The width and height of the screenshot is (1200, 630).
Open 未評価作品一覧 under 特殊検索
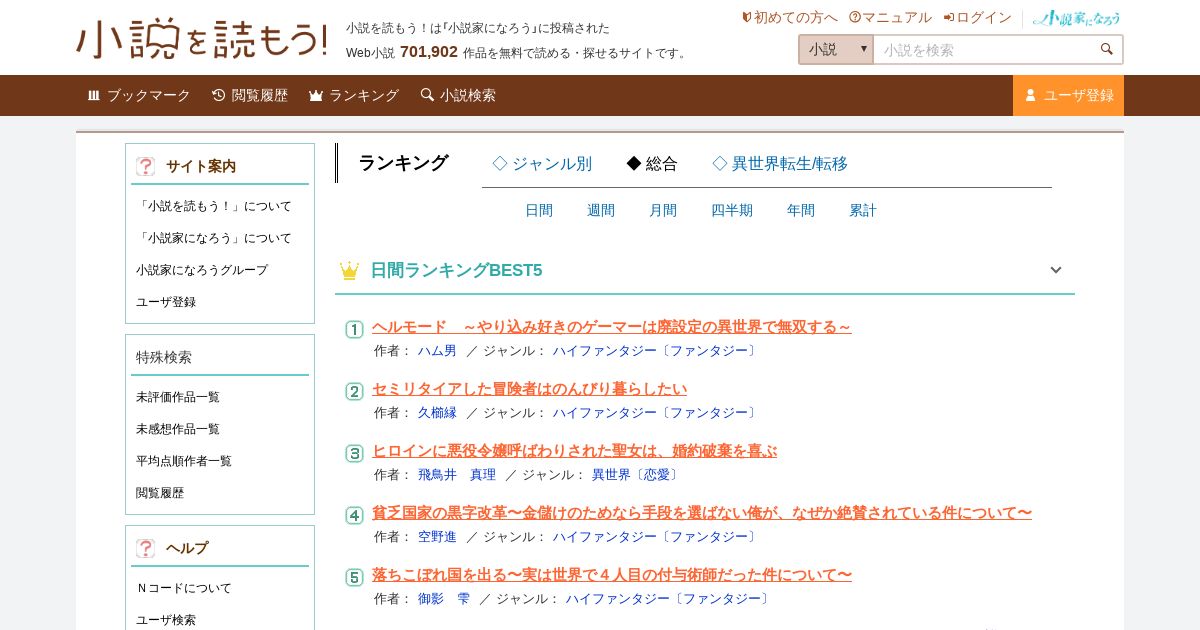point(178,397)
